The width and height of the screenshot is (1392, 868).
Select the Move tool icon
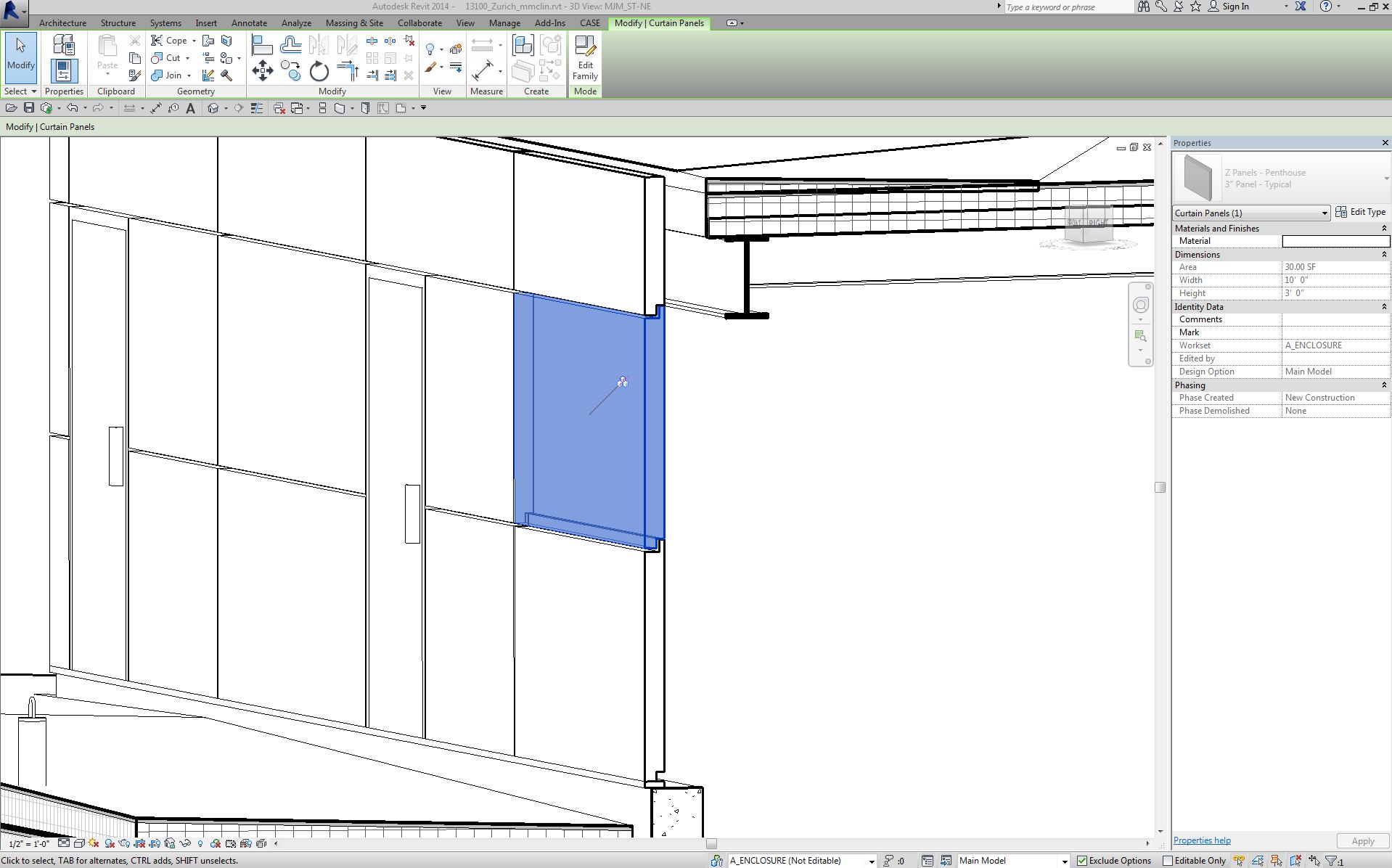click(262, 71)
